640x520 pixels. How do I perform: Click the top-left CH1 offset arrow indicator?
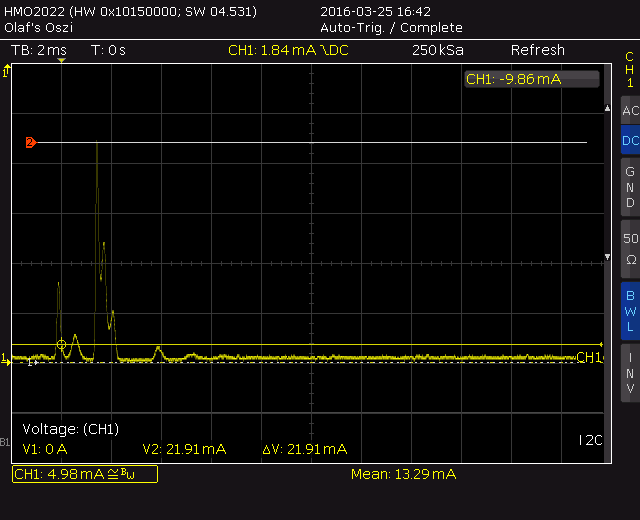(x=6, y=71)
